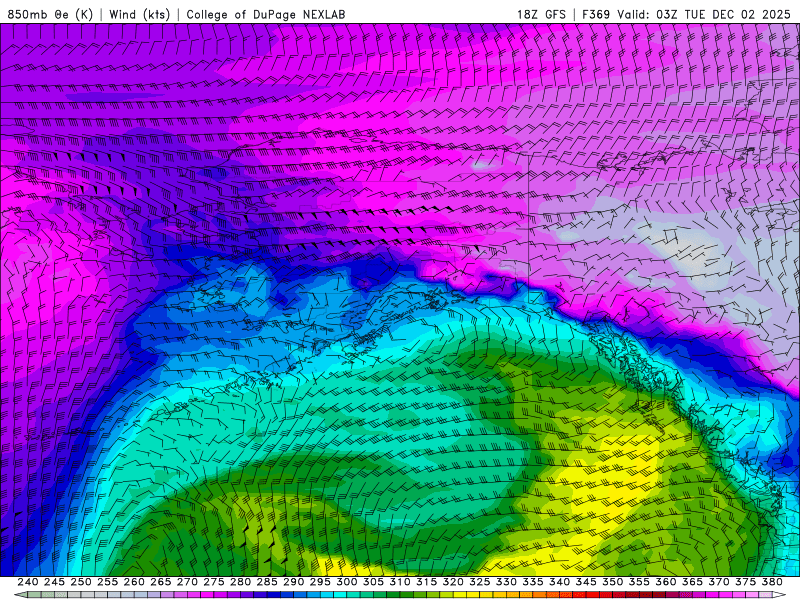The height and width of the screenshot is (600, 800).
Task: Click the 325 color bar label
Action: (x=480, y=582)
